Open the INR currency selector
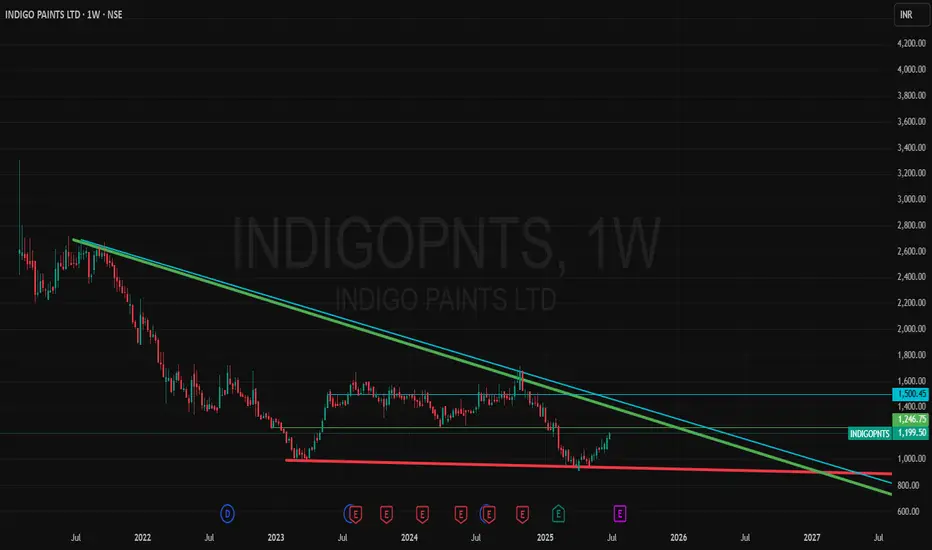 (911, 14)
